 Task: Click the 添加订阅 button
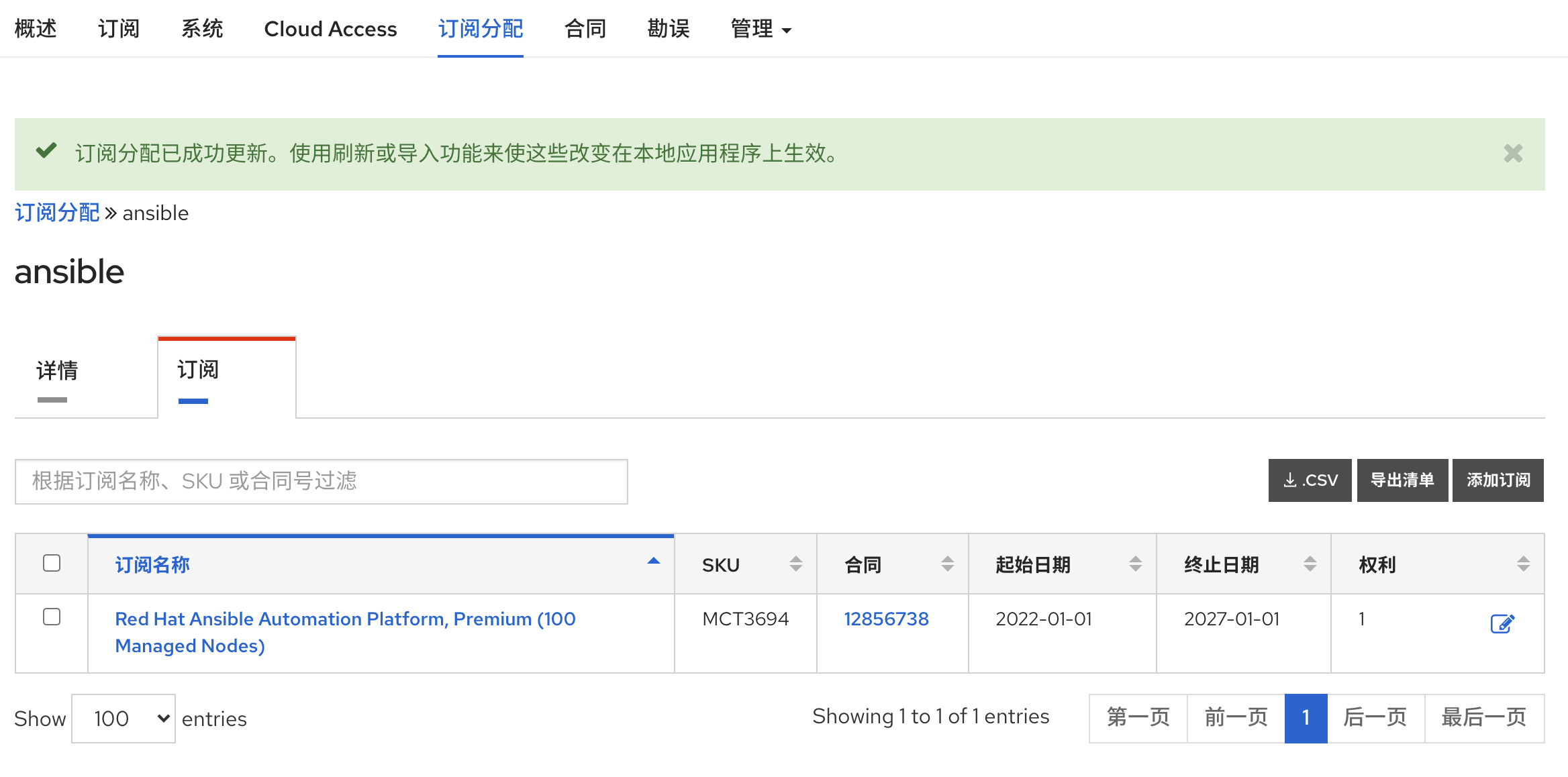coord(1498,480)
